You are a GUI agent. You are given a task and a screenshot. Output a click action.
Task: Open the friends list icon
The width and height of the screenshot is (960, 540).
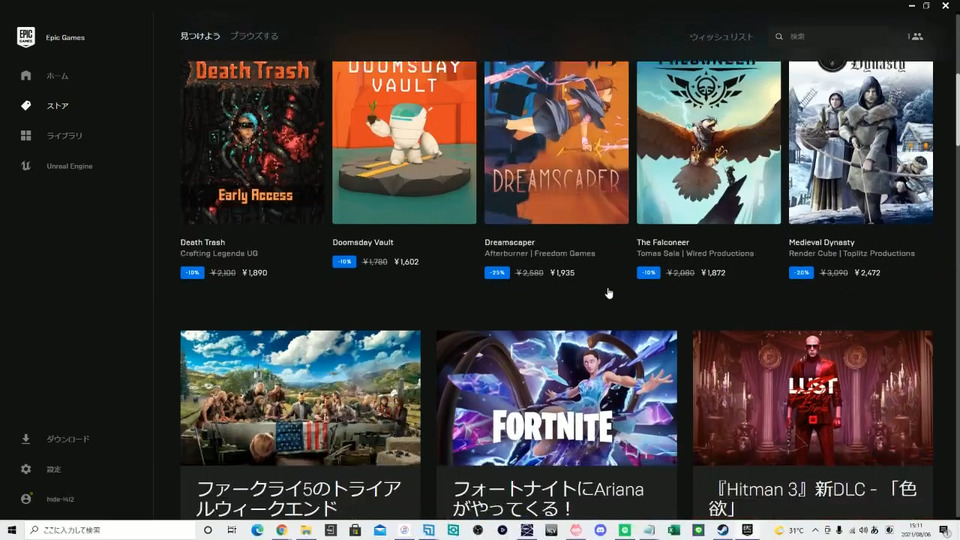[x=916, y=37]
